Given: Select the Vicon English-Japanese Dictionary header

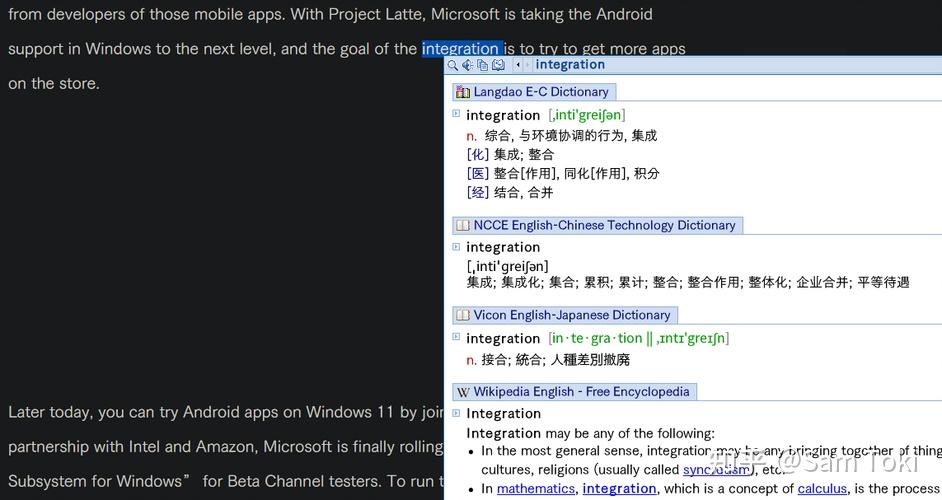Looking at the screenshot, I should 565,315.
